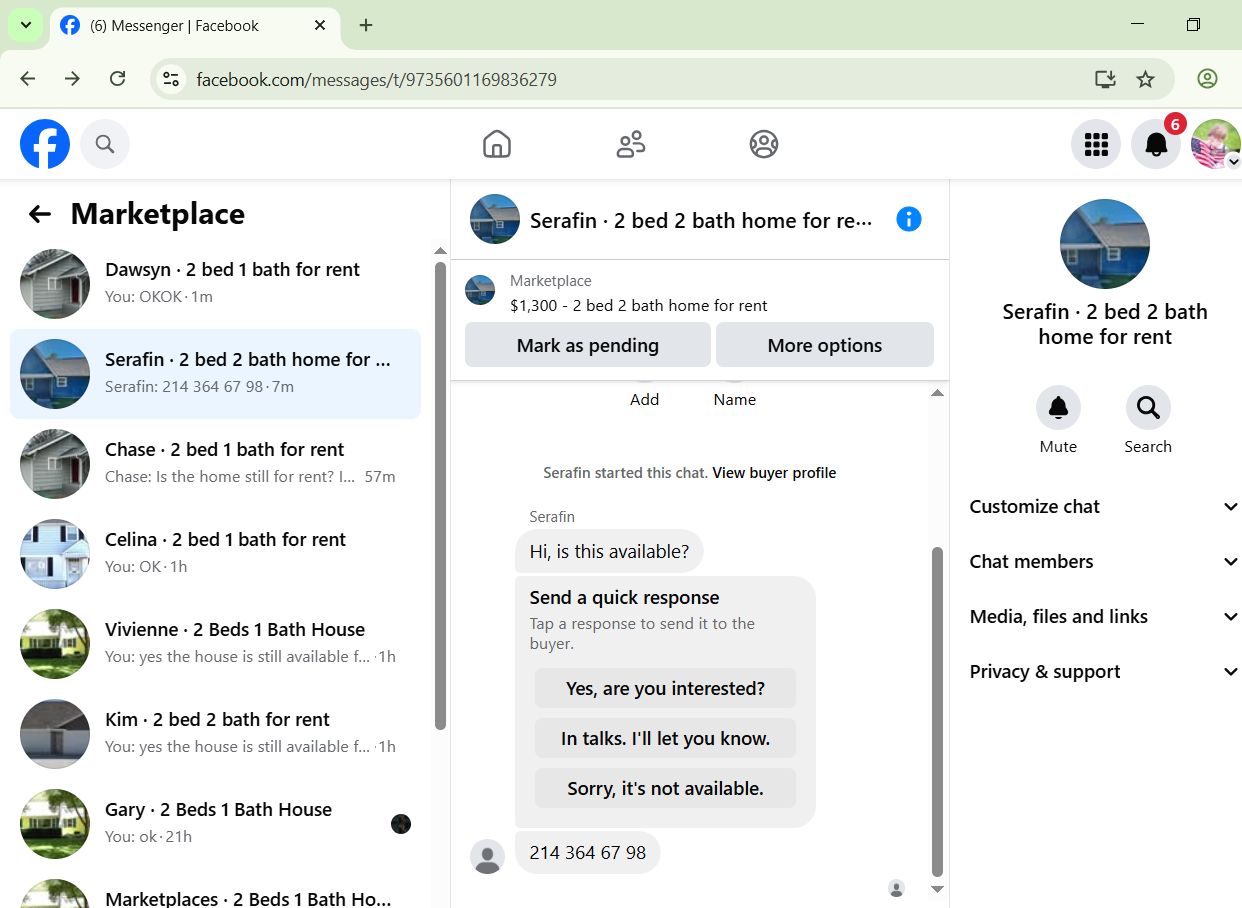Click the chat scrollbar down arrow
Screen dimensions: 1242x908
937,889
